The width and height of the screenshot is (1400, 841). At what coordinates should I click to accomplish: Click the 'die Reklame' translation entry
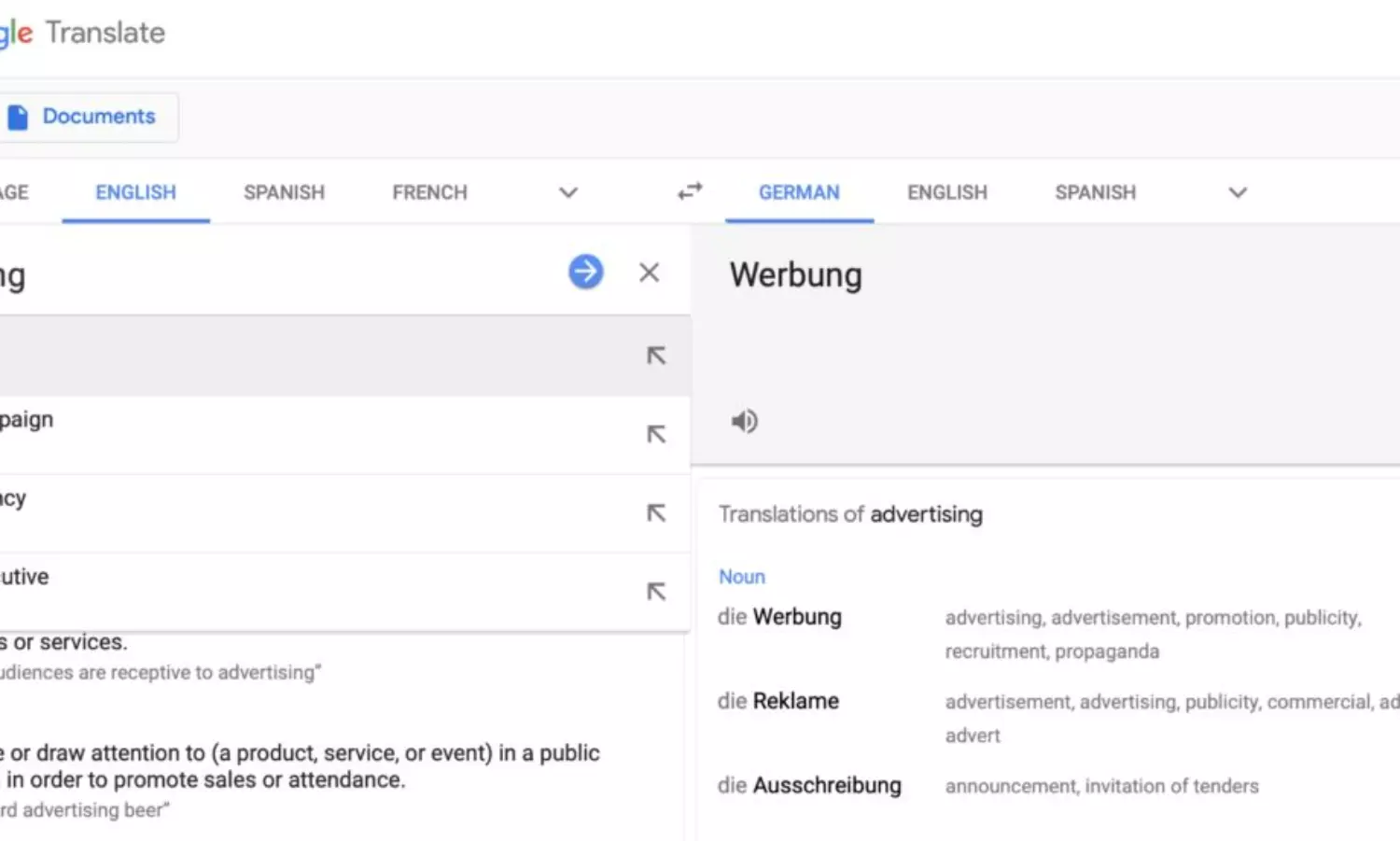[778, 701]
